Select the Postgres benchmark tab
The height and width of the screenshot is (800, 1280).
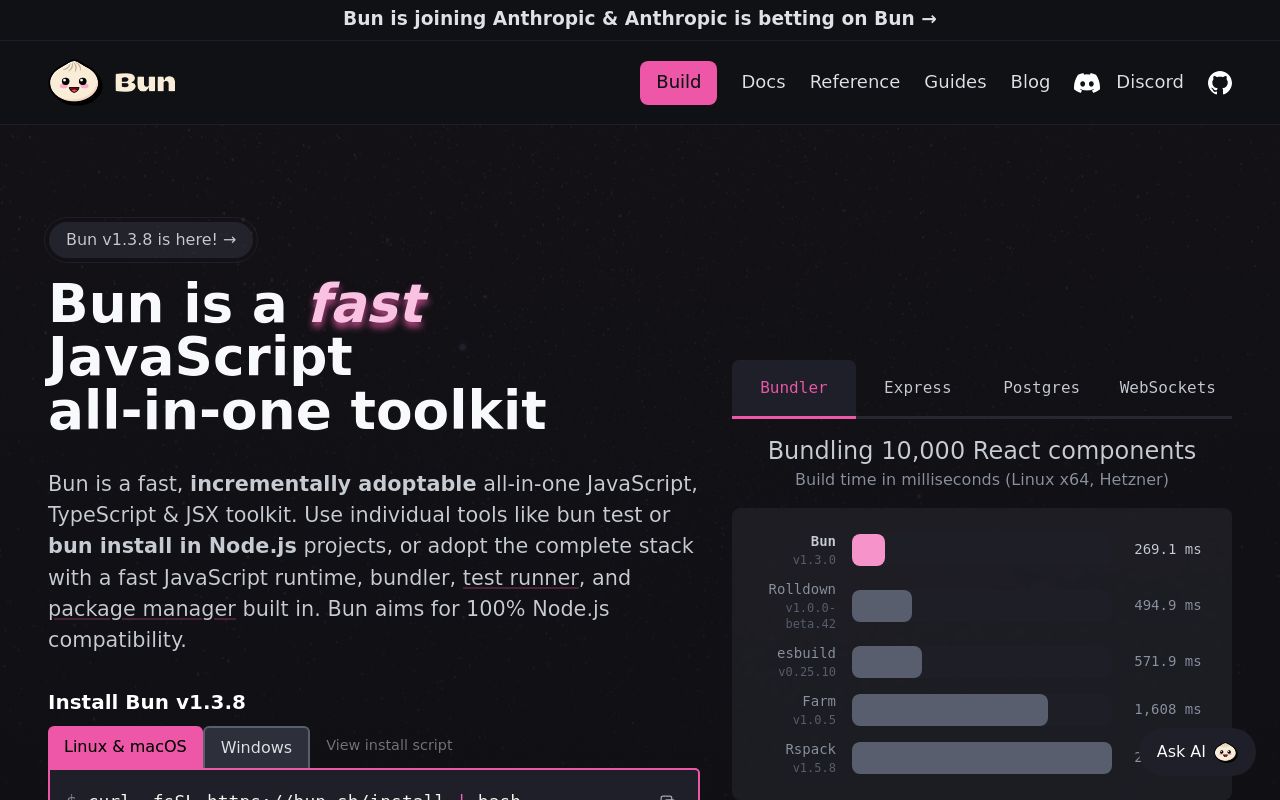pyautogui.click(x=1041, y=388)
